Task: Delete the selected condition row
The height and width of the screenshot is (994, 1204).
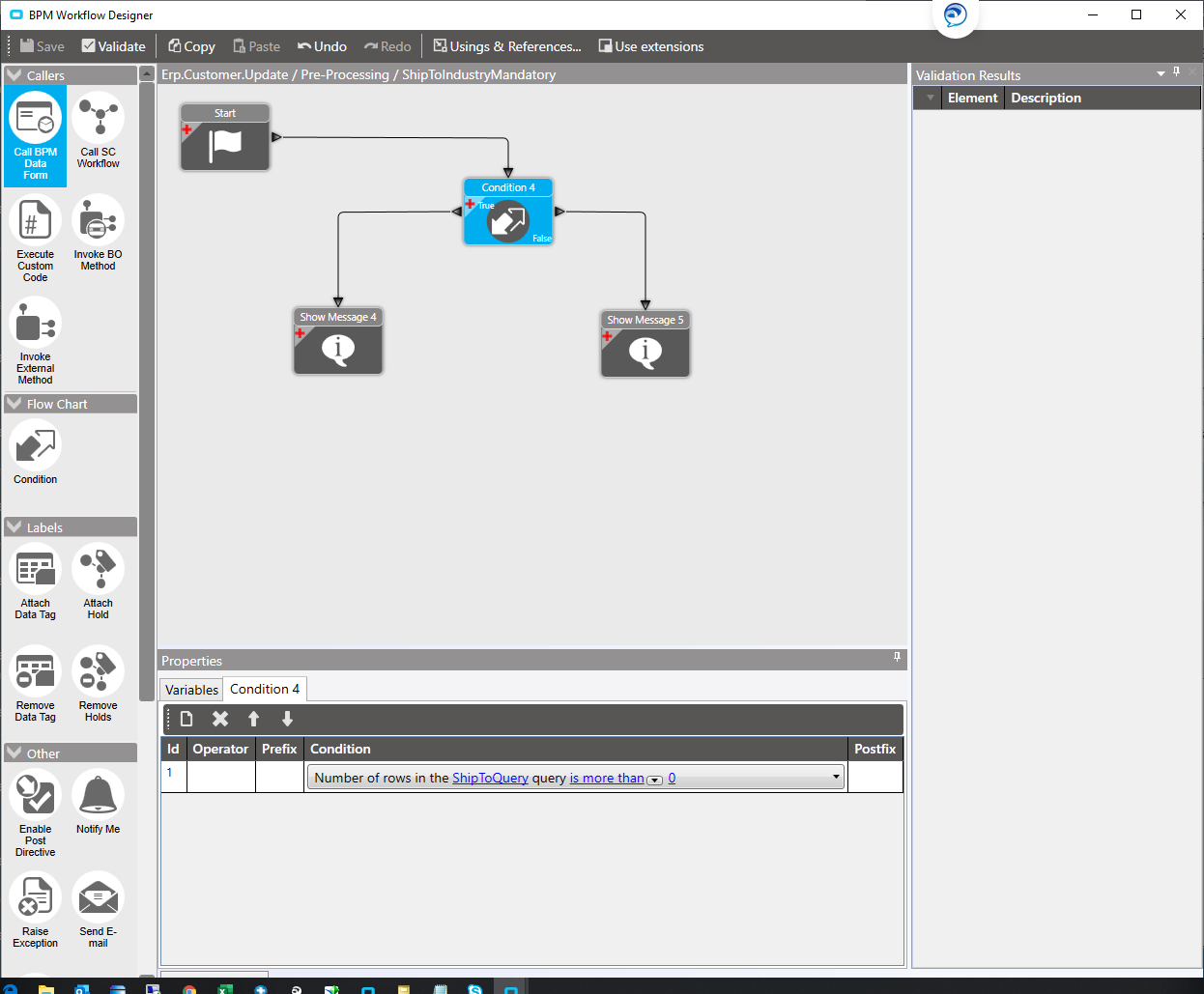Action: [220, 719]
